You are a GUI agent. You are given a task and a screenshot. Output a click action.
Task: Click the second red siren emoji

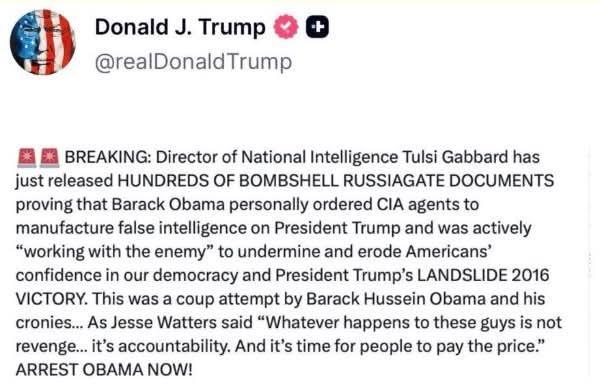[50, 158]
